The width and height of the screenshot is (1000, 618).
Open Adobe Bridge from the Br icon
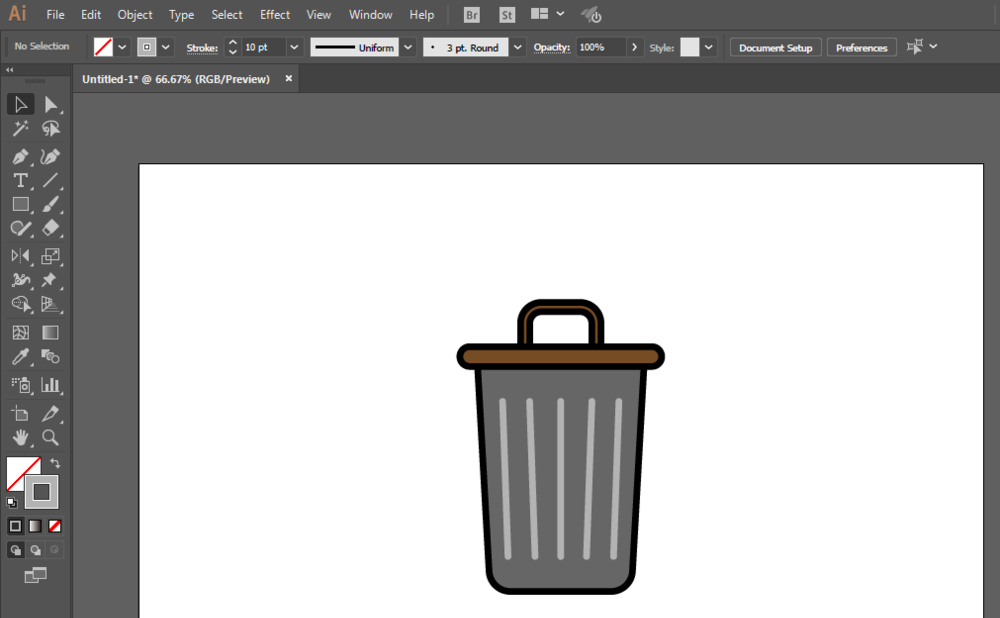click(472, 15)
